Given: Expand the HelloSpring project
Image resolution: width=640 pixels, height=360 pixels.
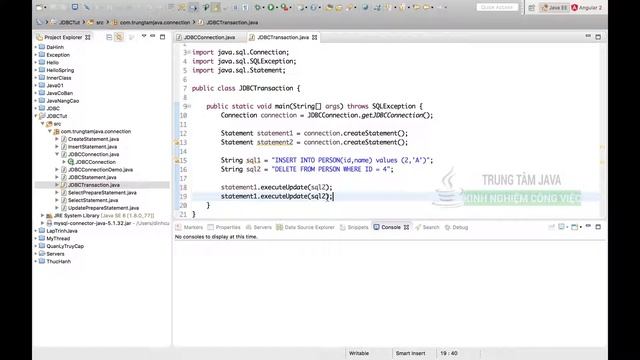Looking at the screenshot, I should click(36, 70).
